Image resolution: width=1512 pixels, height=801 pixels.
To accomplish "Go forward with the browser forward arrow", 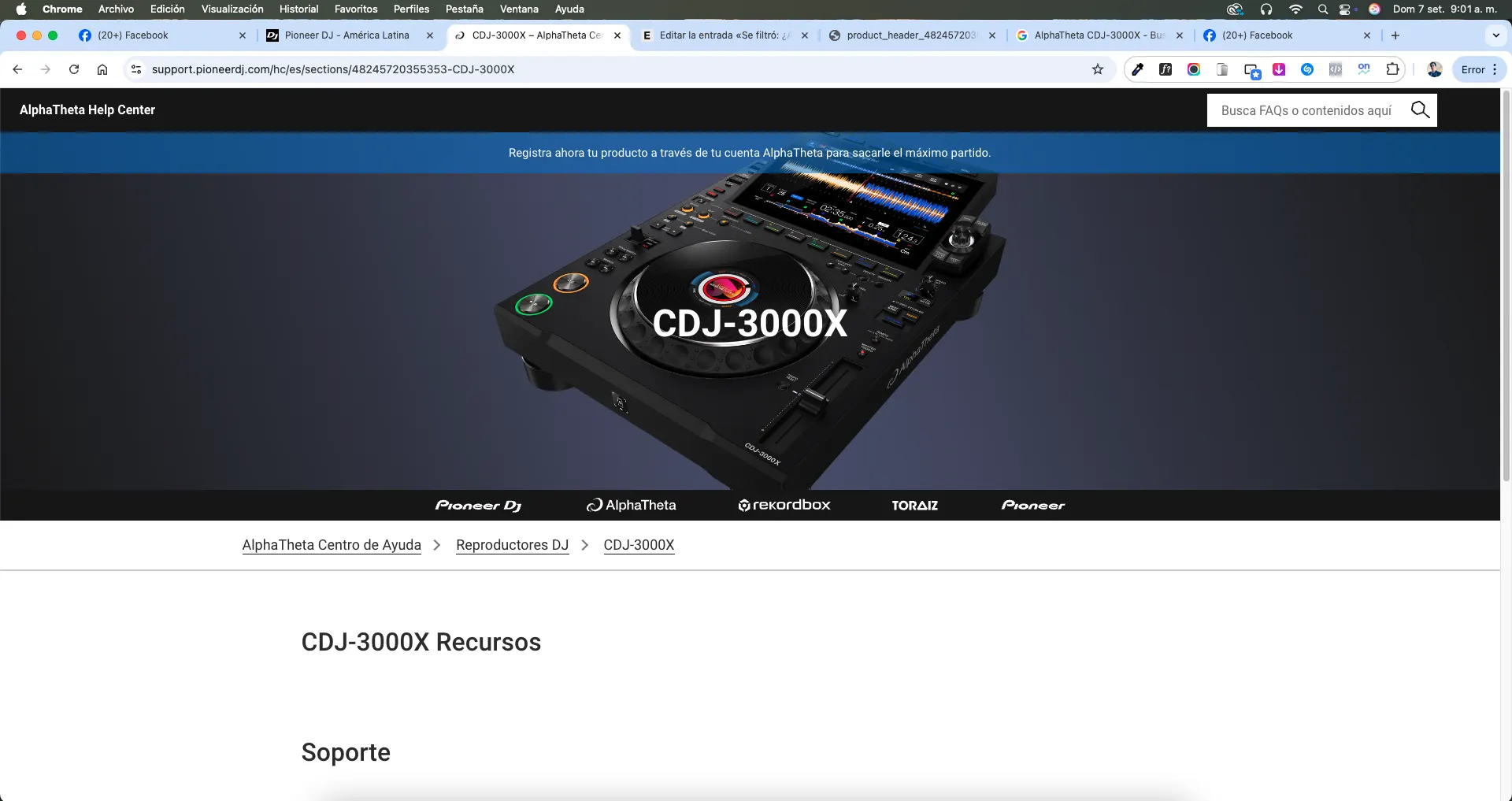I will (46, 69).
